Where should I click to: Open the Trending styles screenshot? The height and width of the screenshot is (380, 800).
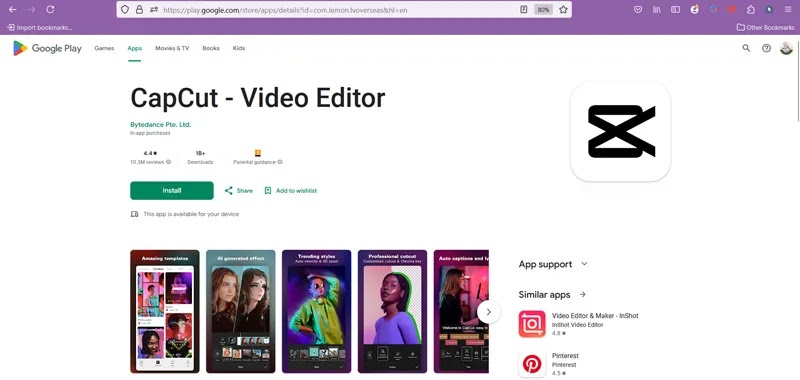point(316,311)
